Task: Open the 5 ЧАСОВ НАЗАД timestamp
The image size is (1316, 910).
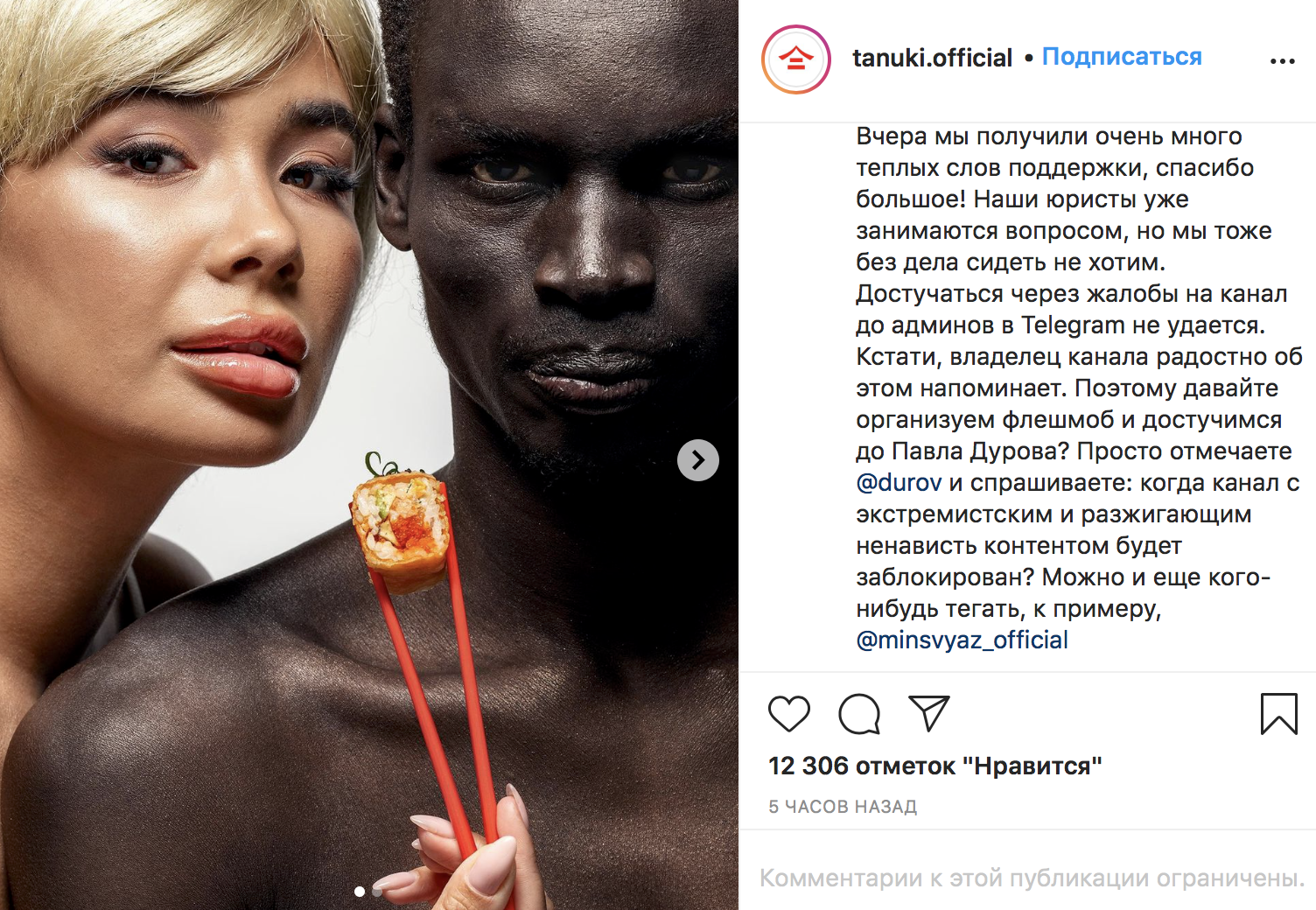Action: tap(843, 807)
